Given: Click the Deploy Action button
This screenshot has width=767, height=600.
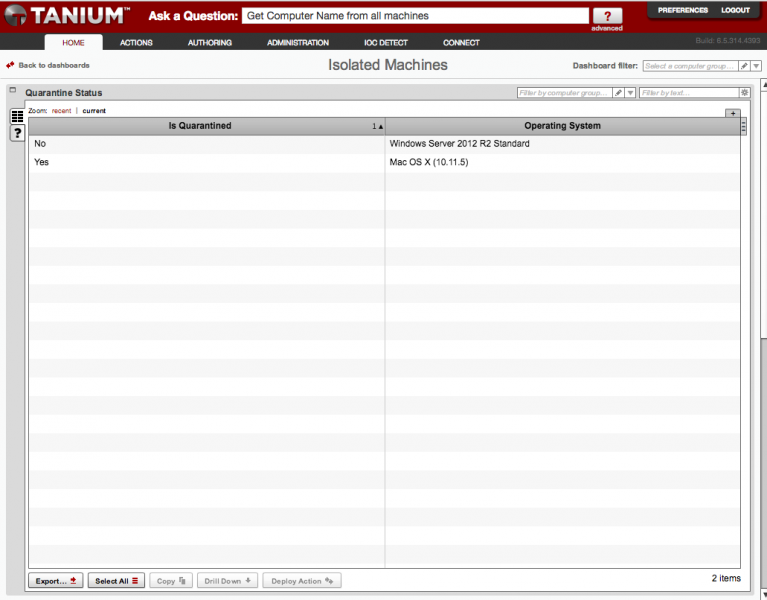Looking at the screenshot, I should (x=302, y=581).
